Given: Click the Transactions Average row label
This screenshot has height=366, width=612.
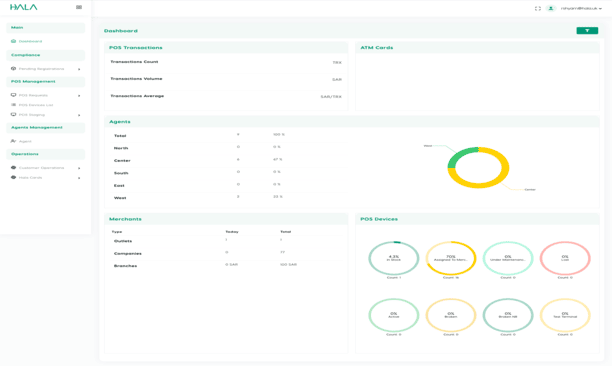Looking at the screenshot, I should [x=137, y=96].
